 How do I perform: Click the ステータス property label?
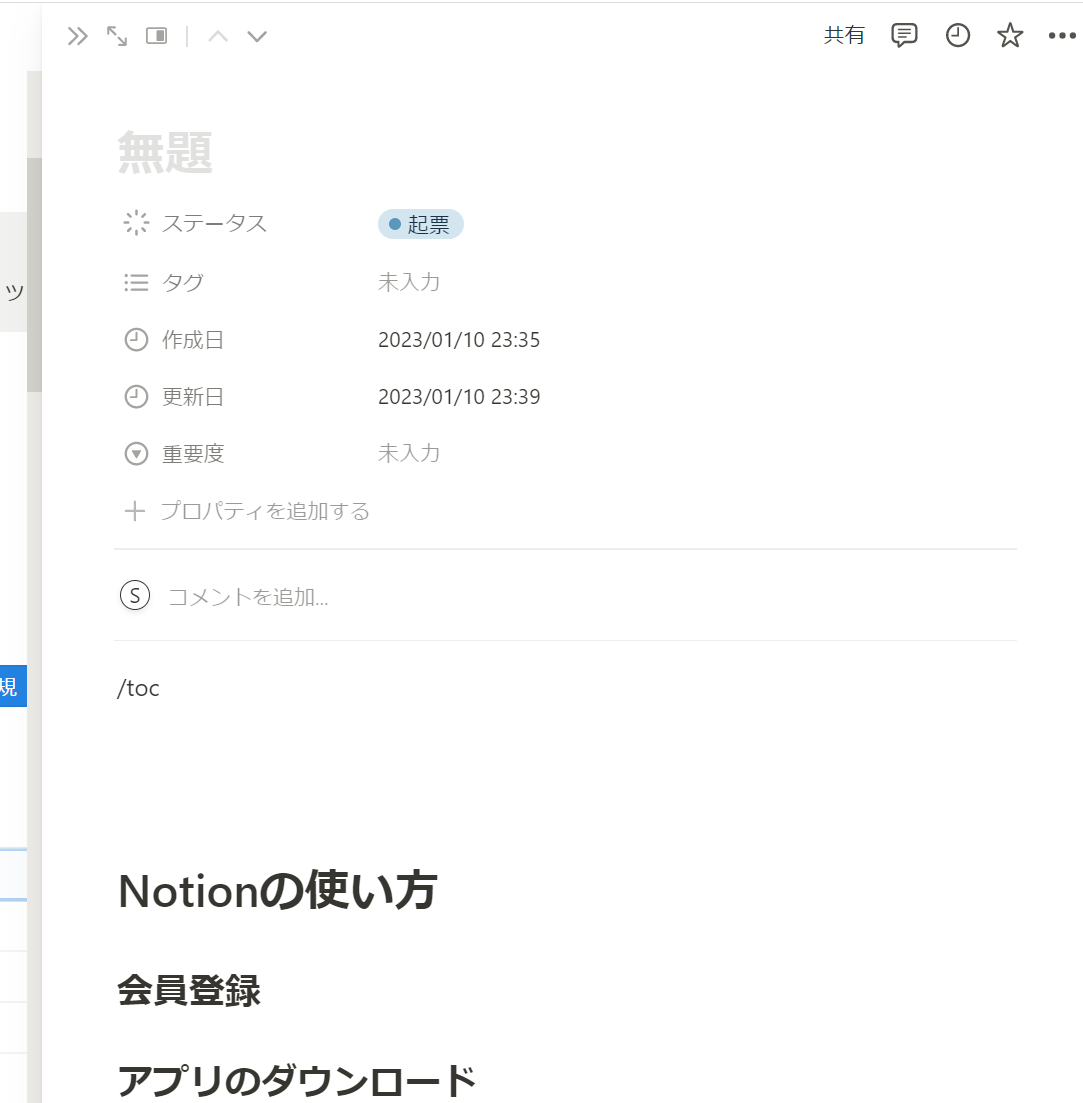pos(214,224)
